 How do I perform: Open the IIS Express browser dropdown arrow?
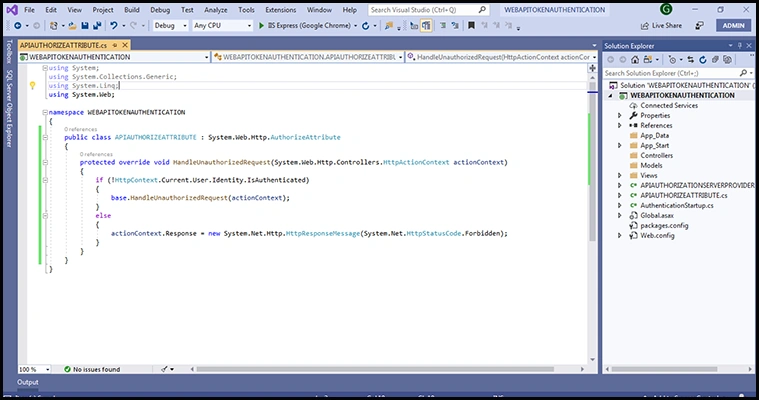point(355,26)
